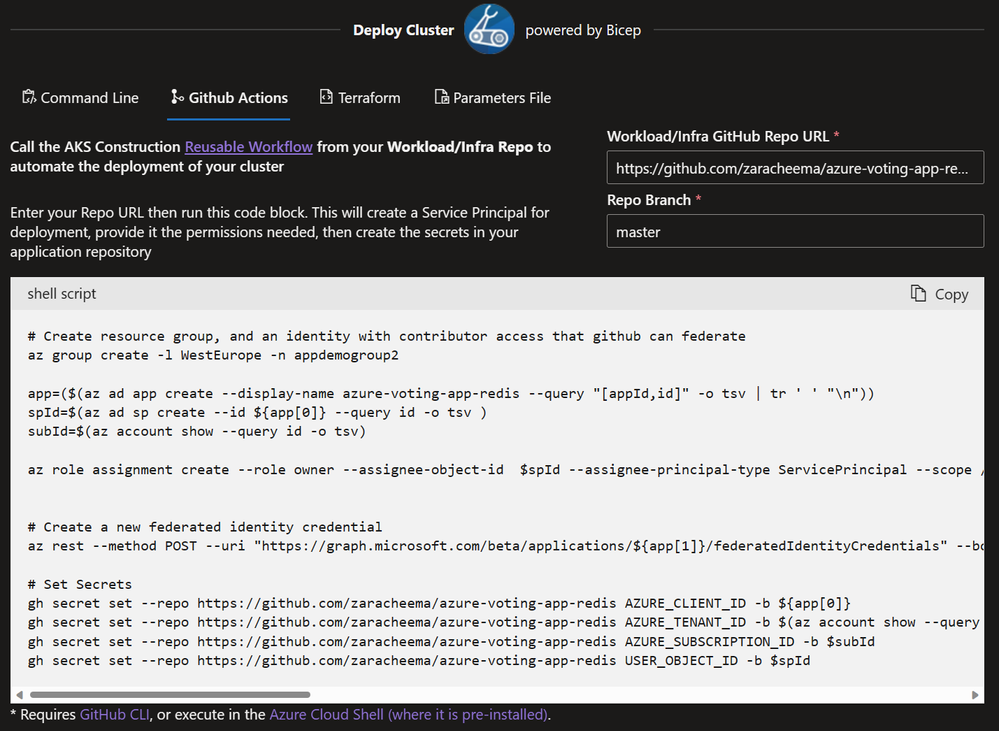Select the Github Actions tab
The height and width of the screenshot is (731, 999).
tap(229, 98)
